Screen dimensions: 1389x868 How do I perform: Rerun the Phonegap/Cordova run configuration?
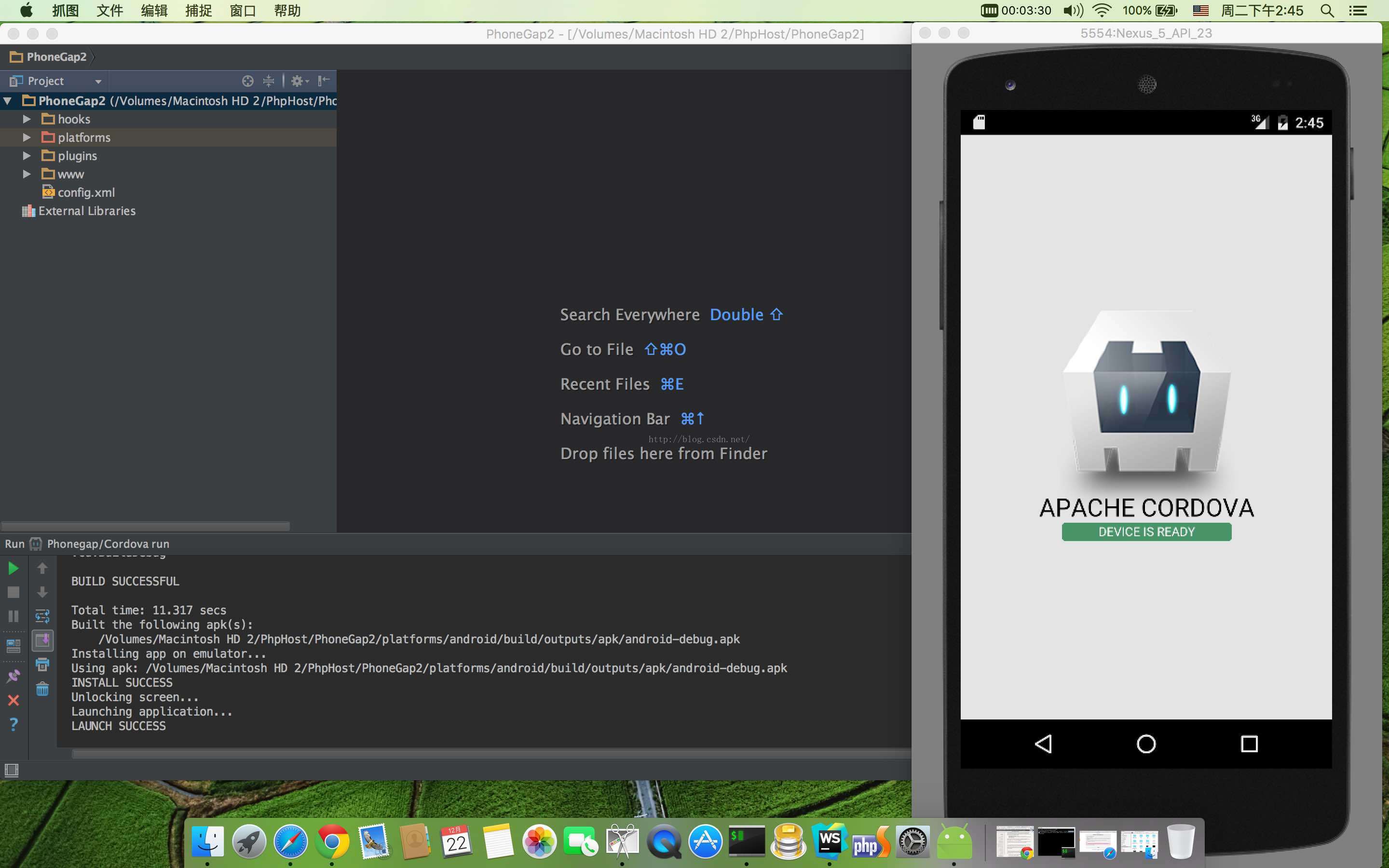click(13, 569)
